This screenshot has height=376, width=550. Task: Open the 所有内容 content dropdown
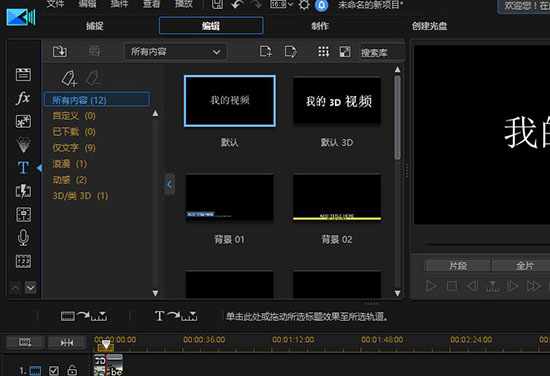[x=176, y=52]
